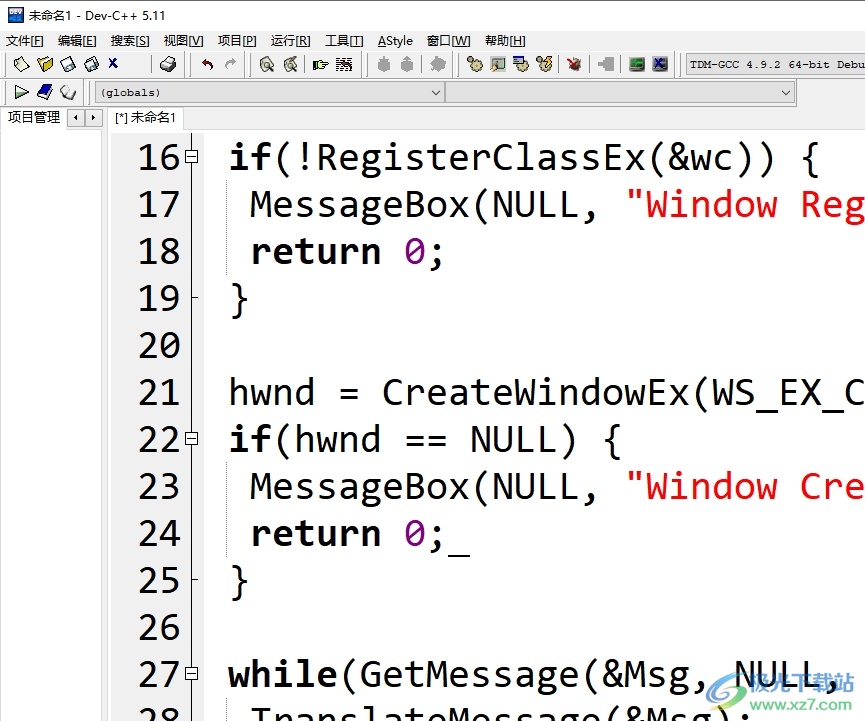Collapse the code fold at line 16
This screenshot has height=721, width=865.
click(x=191, y=157)
